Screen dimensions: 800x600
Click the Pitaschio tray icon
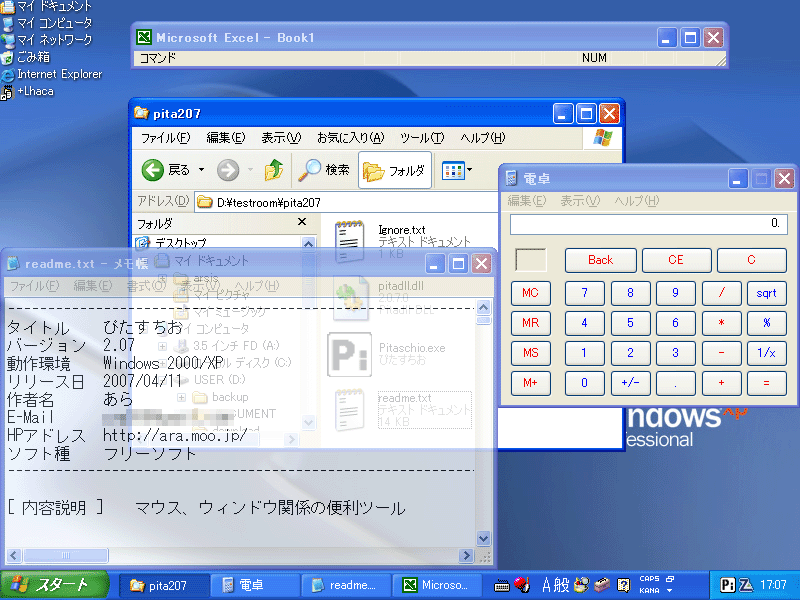[x=728, y=585]
